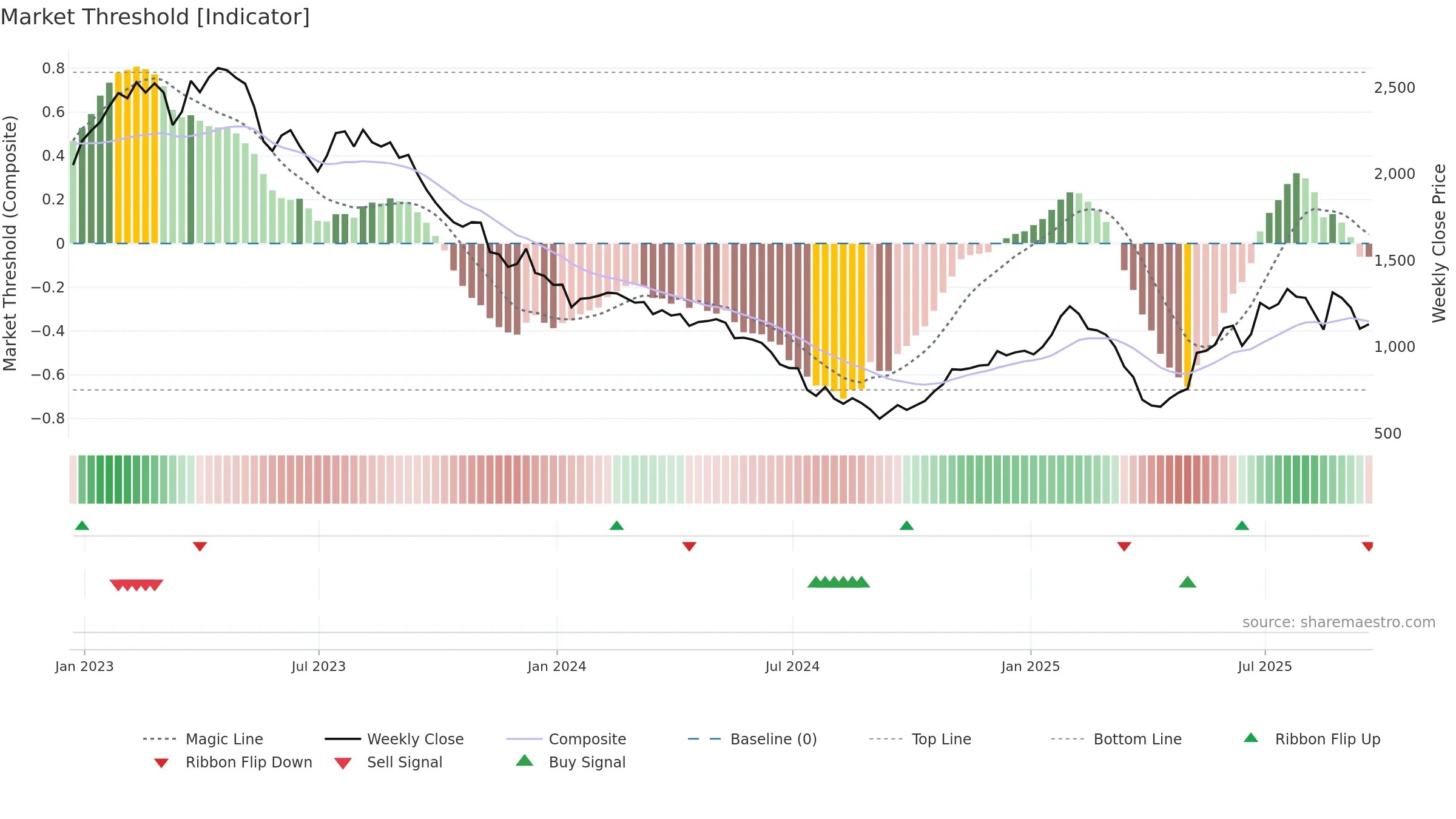Toggle the Buy Signal legend entry

[570, 762]
